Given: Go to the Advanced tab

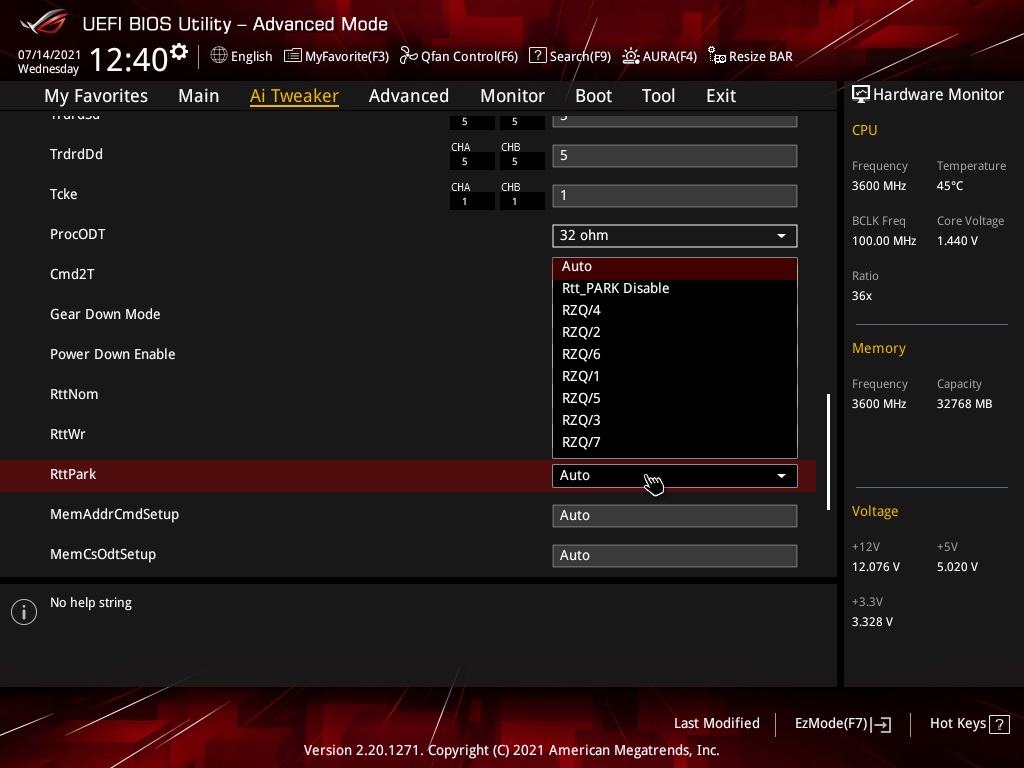Looking at the screenshot, I should (409, 96).
